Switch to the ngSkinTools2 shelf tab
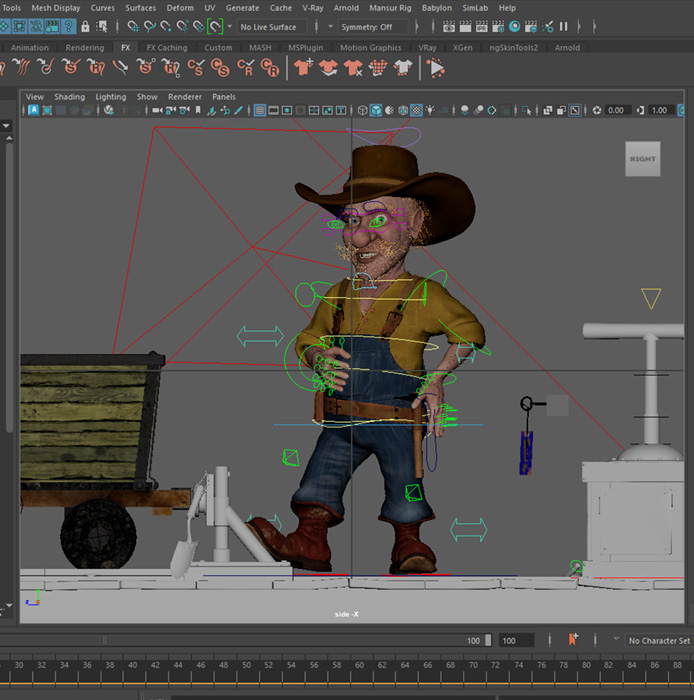Viewport: 694px width, 700px height. point(514,48)
